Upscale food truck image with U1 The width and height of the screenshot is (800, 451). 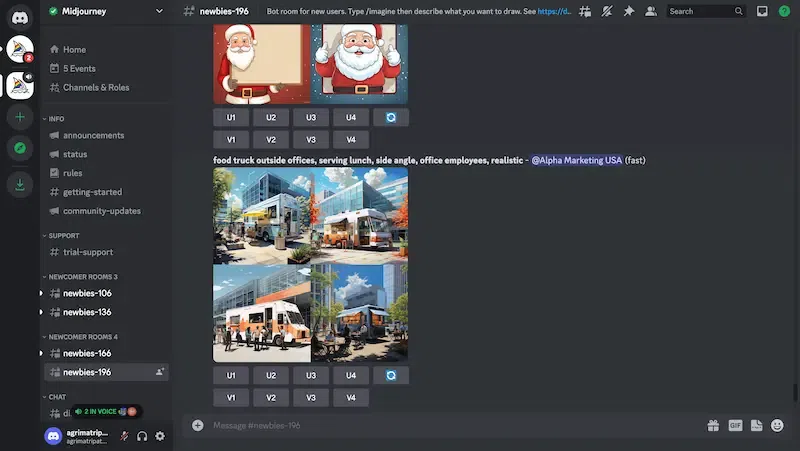(231, 375)
